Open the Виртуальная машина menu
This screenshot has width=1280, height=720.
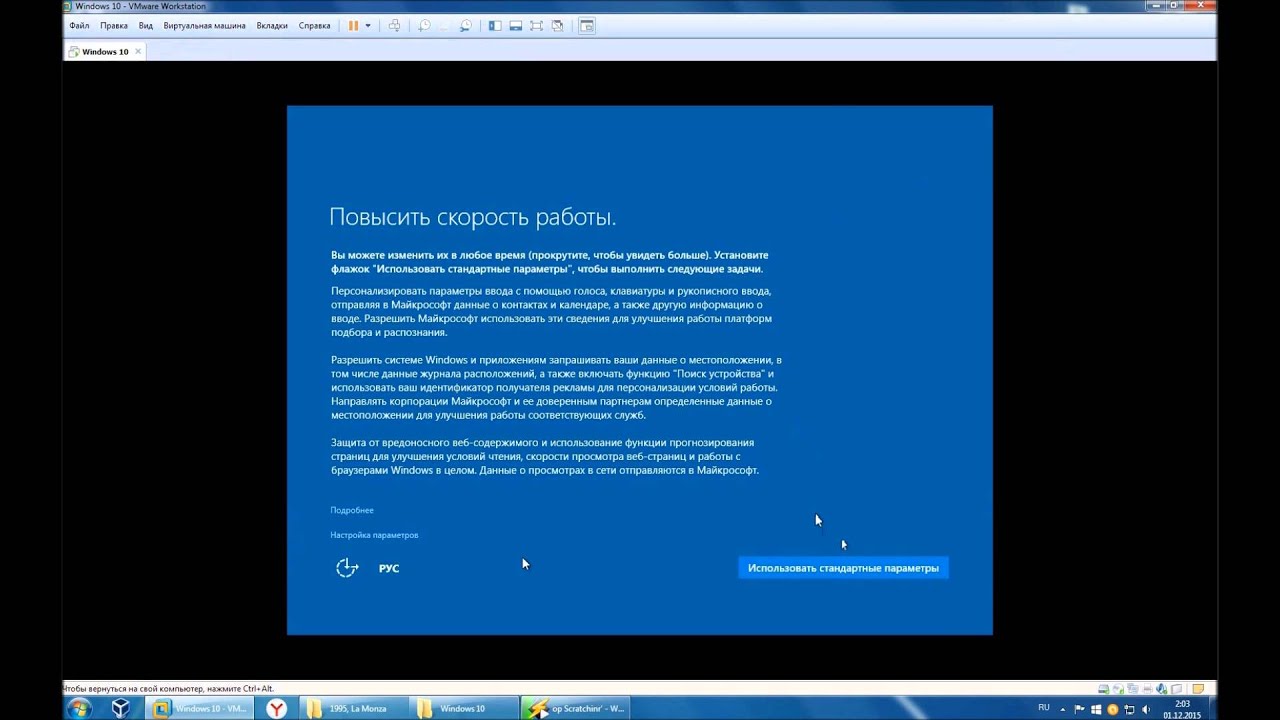(x=204, y=25)
